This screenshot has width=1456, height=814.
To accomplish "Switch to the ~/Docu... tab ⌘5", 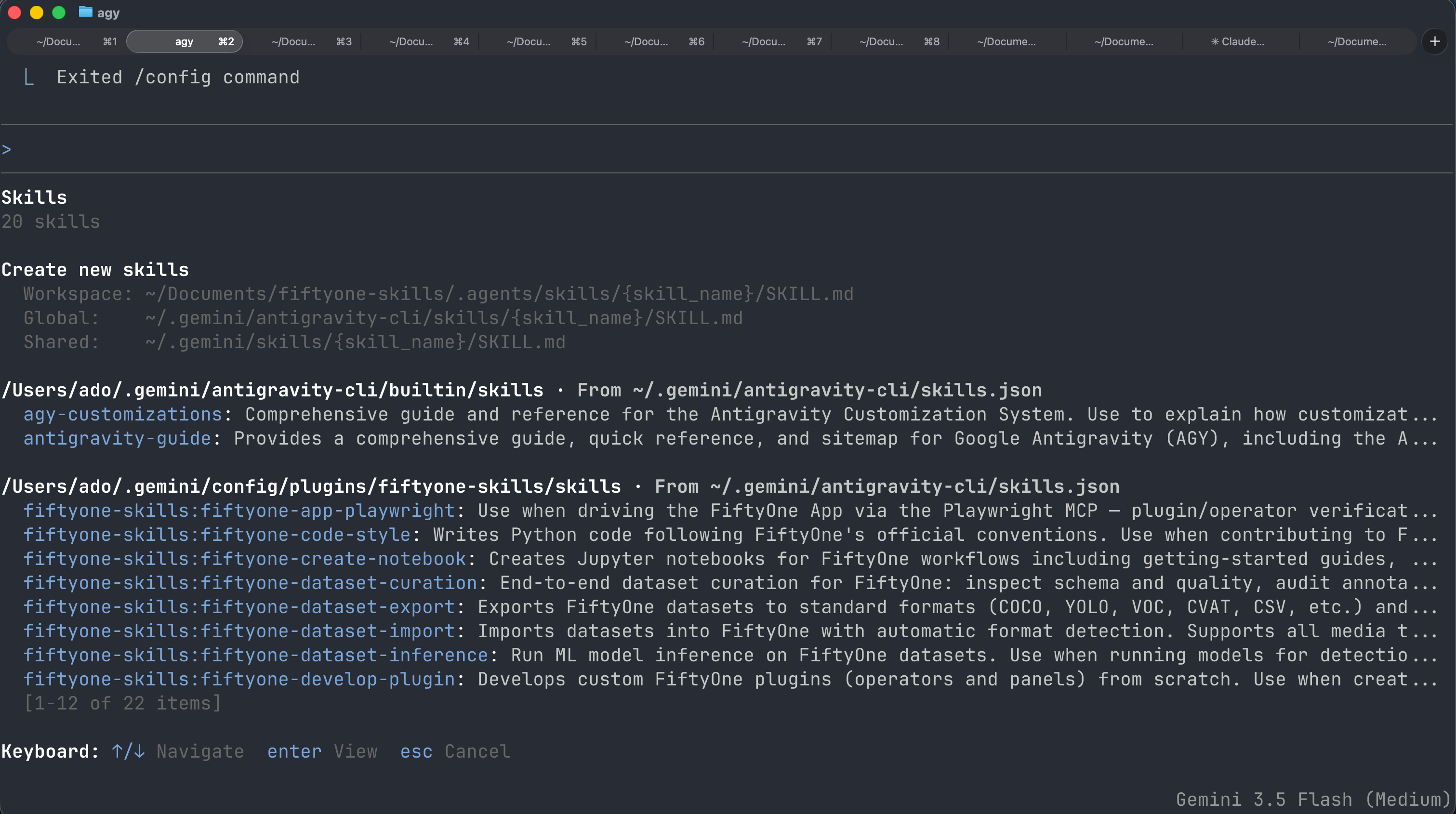I will tap(538, 41).
